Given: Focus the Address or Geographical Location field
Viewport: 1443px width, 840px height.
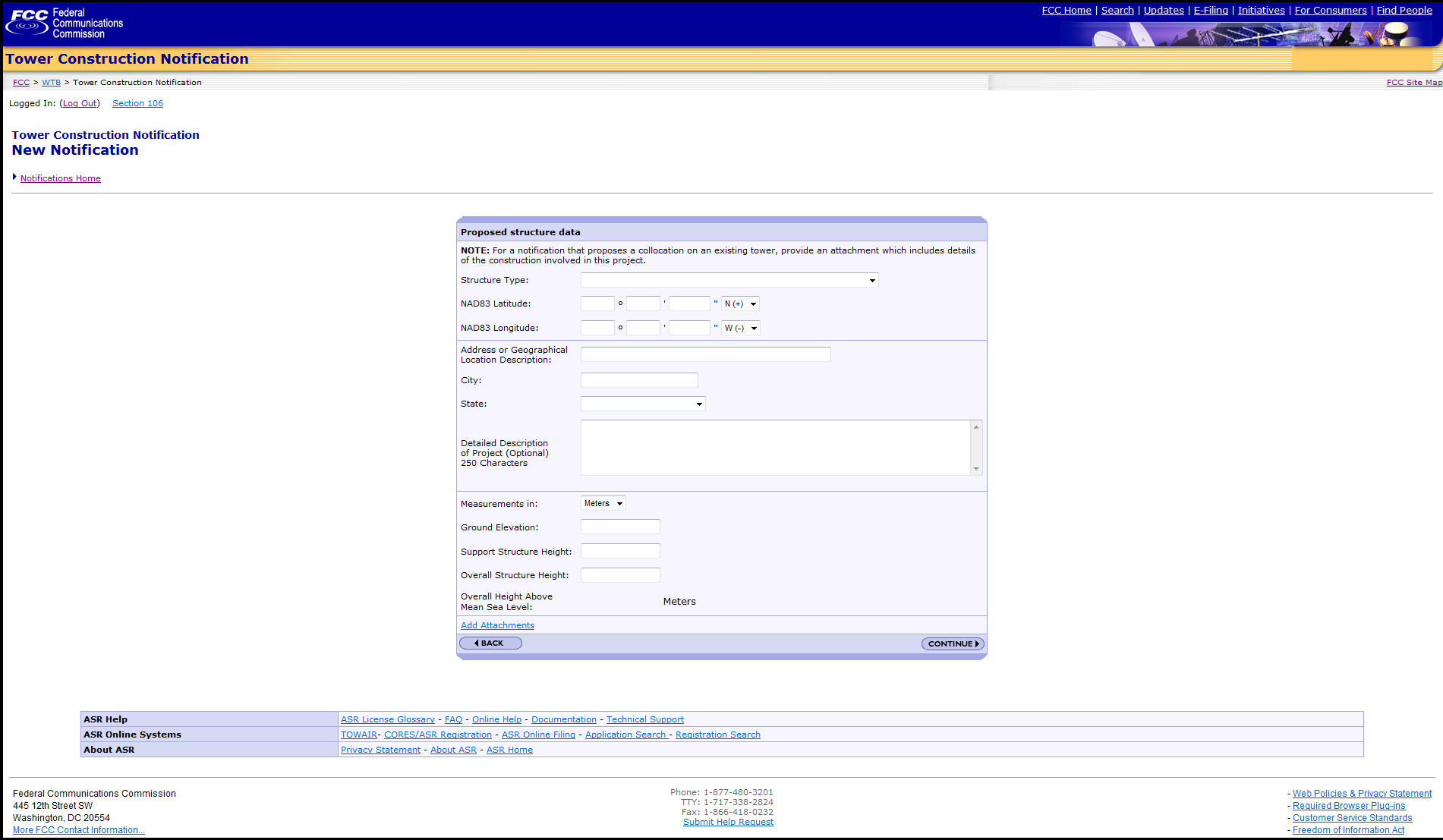Looking at the screenshot, I should point(706,354).
